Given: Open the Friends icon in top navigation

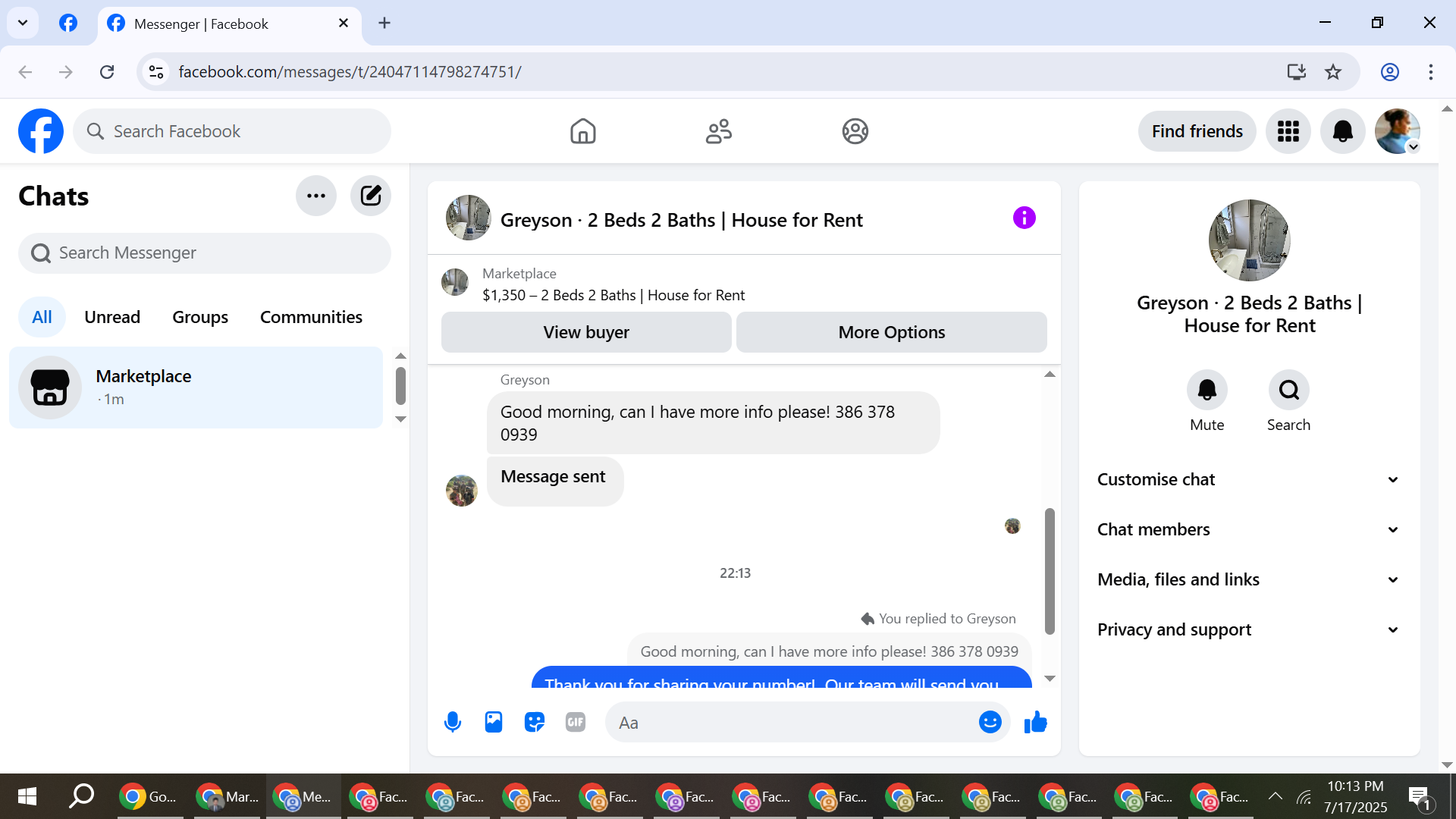Looking at the screenshot, I should tap(719, 131).
